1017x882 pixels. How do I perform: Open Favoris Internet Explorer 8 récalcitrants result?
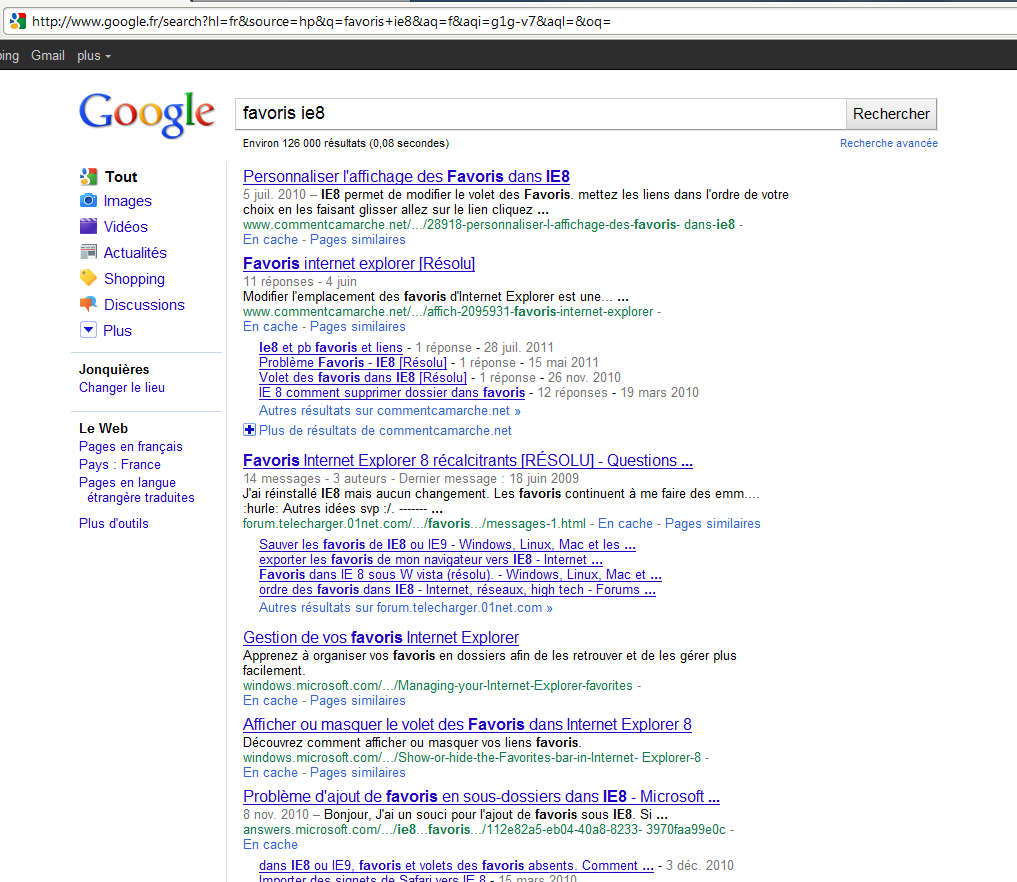[x=468, y=460]
